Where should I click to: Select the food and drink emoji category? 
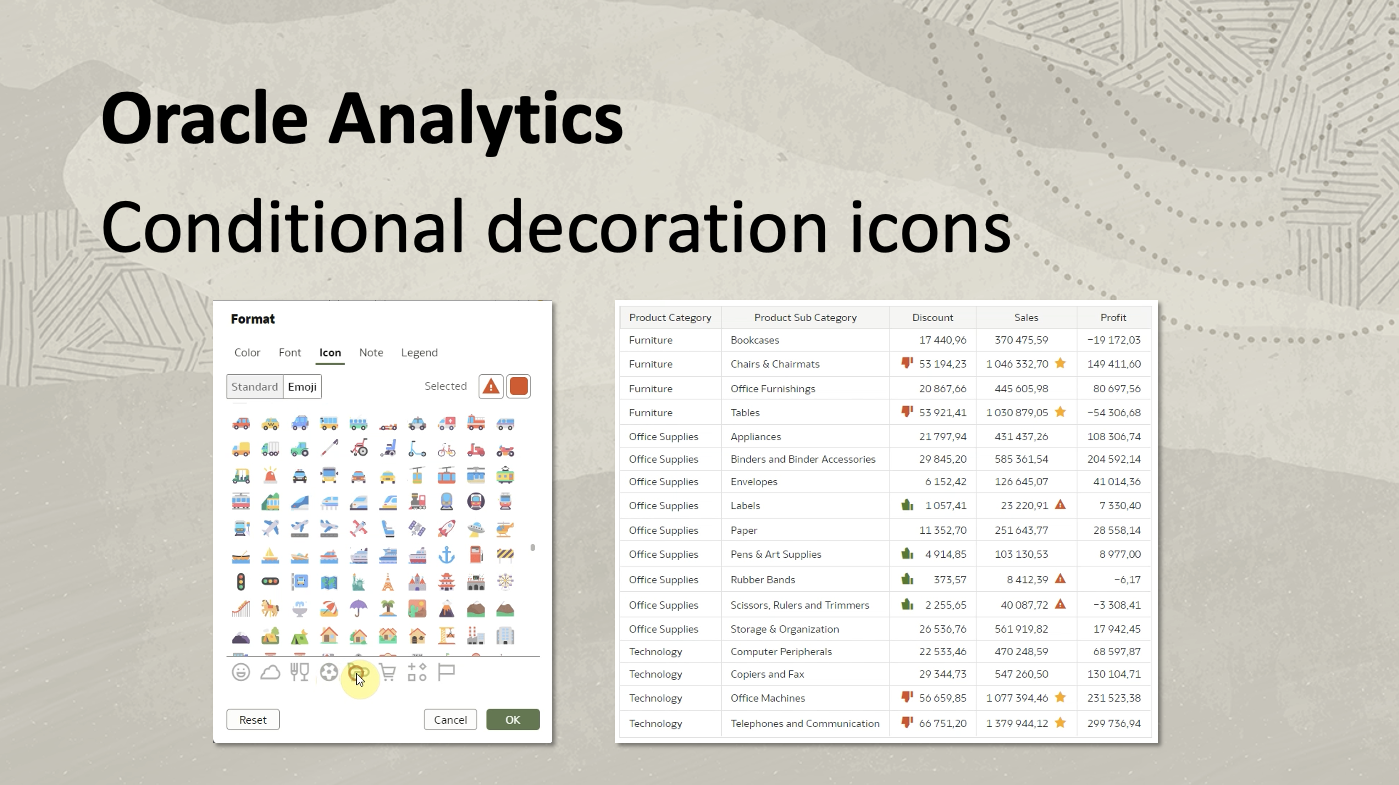click(x=299, y=672)
